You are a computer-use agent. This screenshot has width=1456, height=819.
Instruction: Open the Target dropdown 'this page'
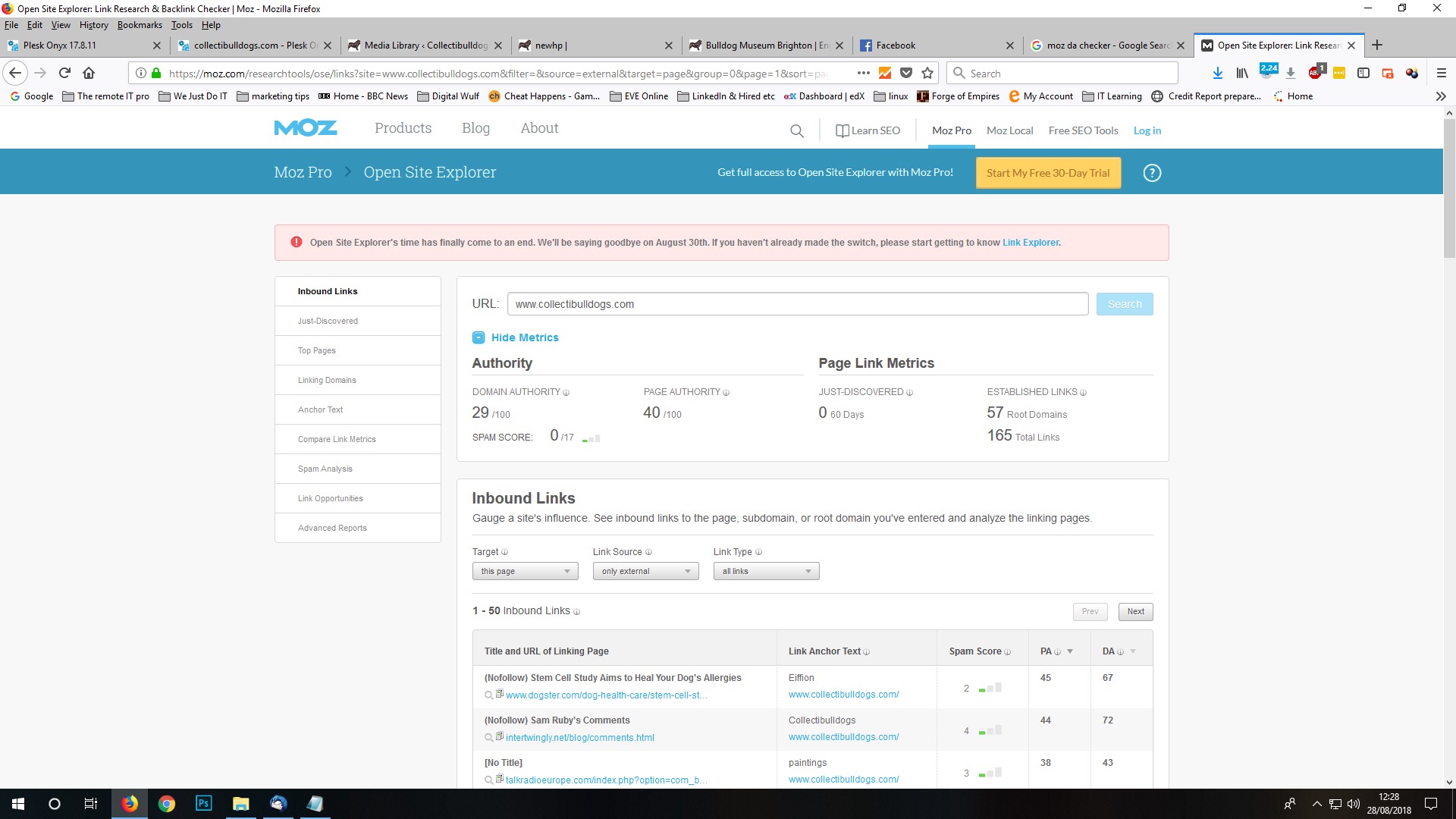click(x=525, y=571)
